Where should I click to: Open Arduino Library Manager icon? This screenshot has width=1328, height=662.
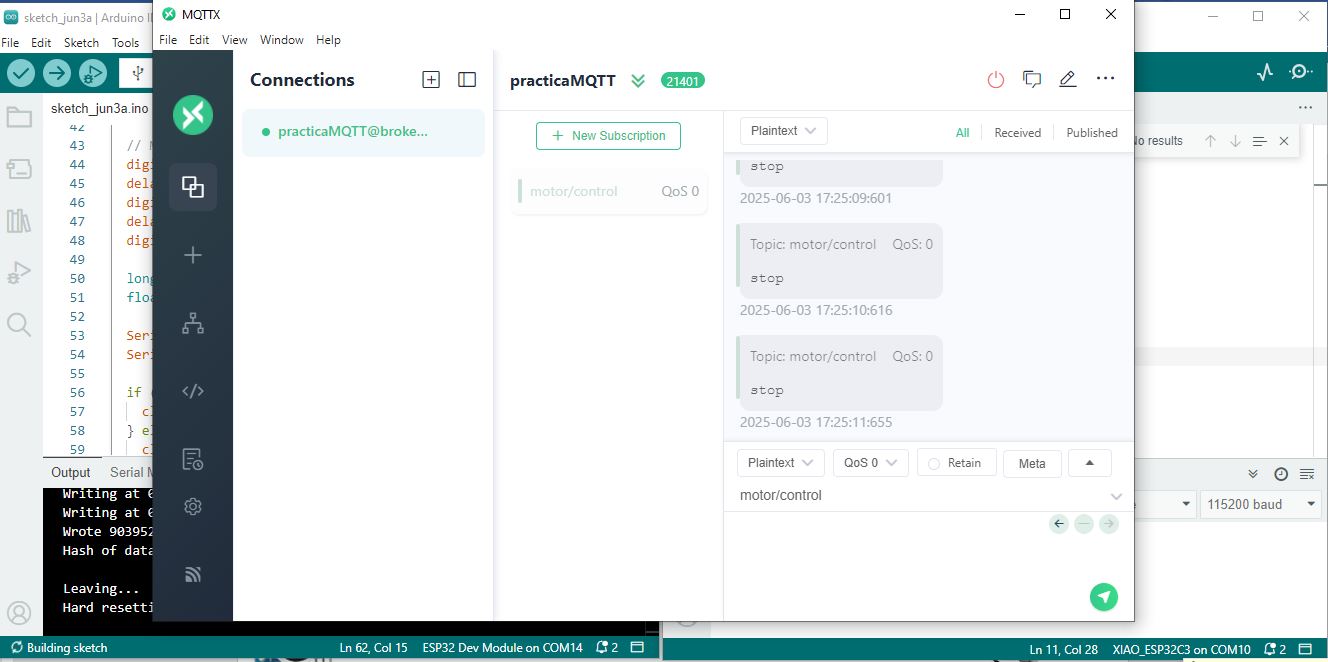pos(19,221)
